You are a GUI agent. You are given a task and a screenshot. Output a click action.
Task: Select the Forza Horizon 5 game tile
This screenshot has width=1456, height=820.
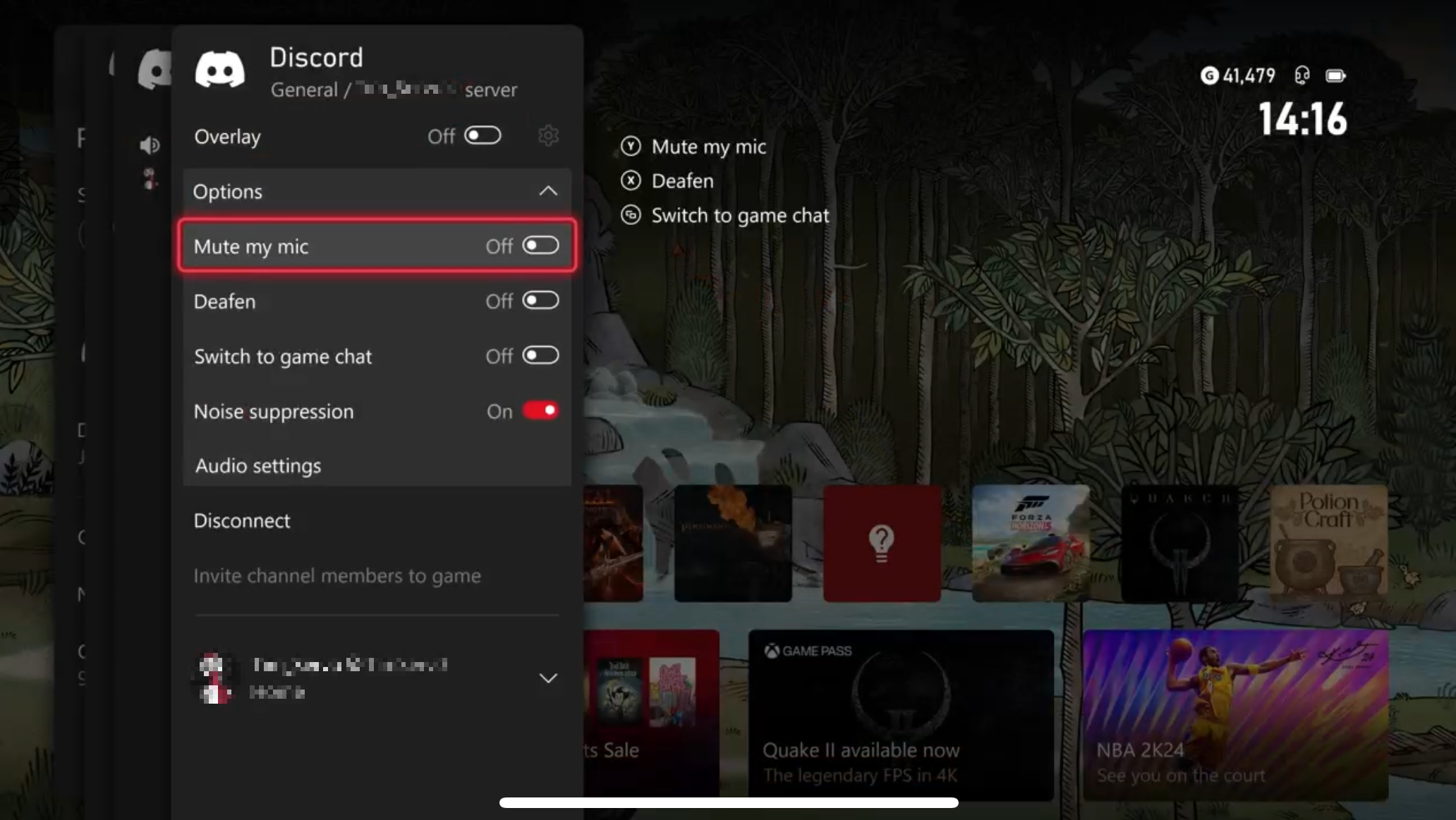(x=1029, y=543)
